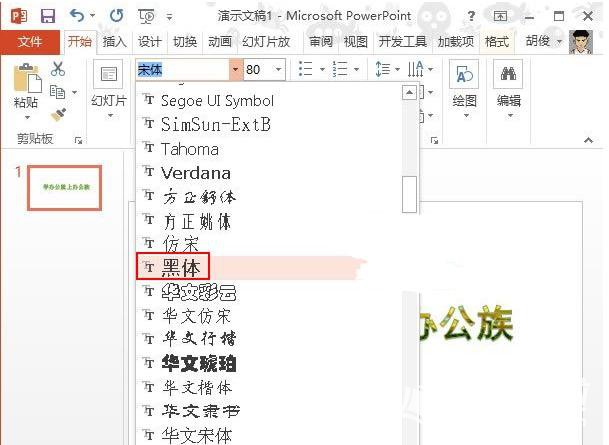Select slide 1 thumbnail in panel
This screenshot has height=445, width=609.
(66, 188)
